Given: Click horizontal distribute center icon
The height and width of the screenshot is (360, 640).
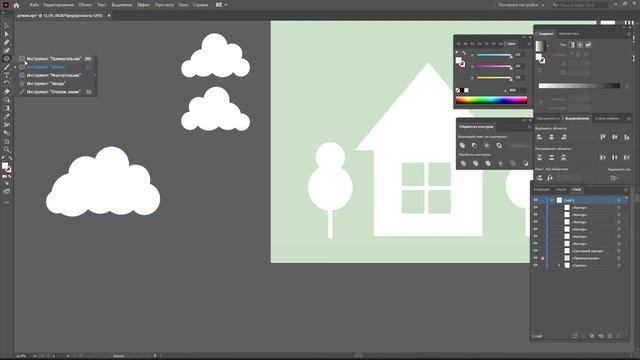Looking at the screenshot, I should [615, 157].
